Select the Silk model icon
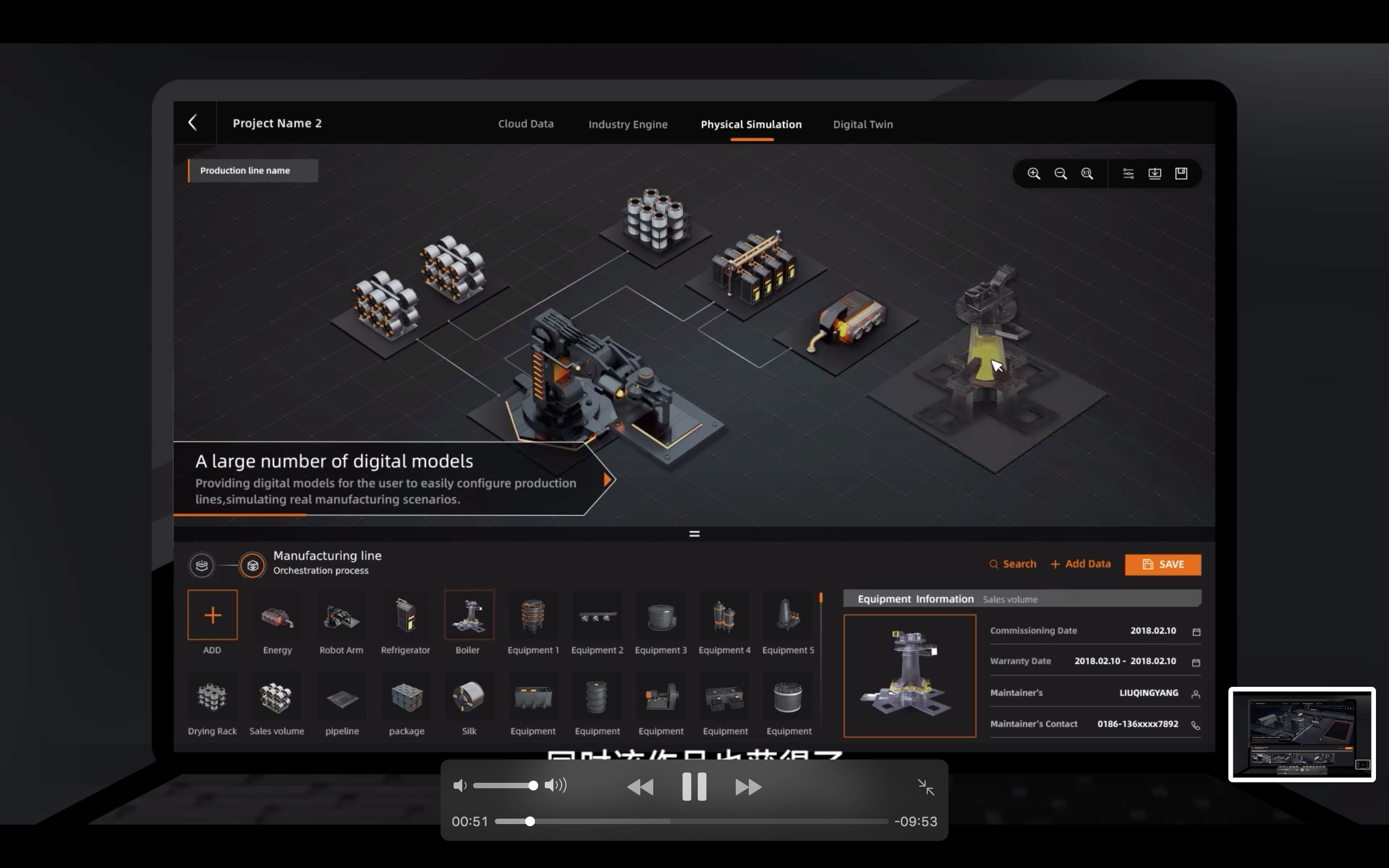 coord(469,697)
